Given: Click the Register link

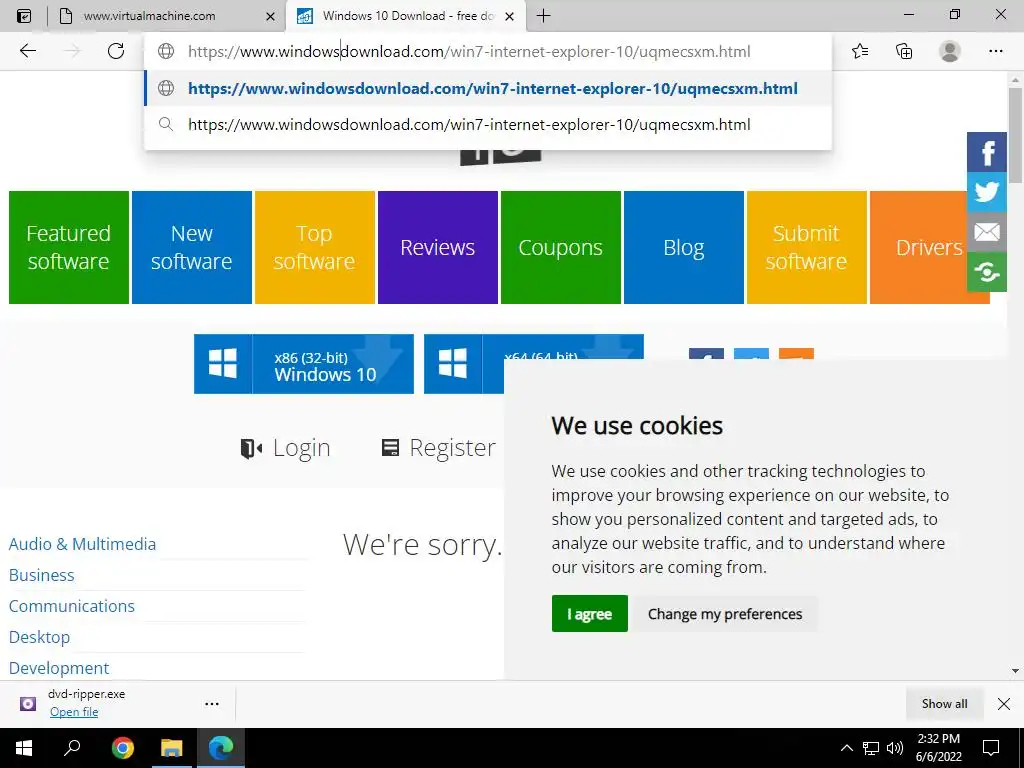Looking at the screenshot, I should 438,448.
